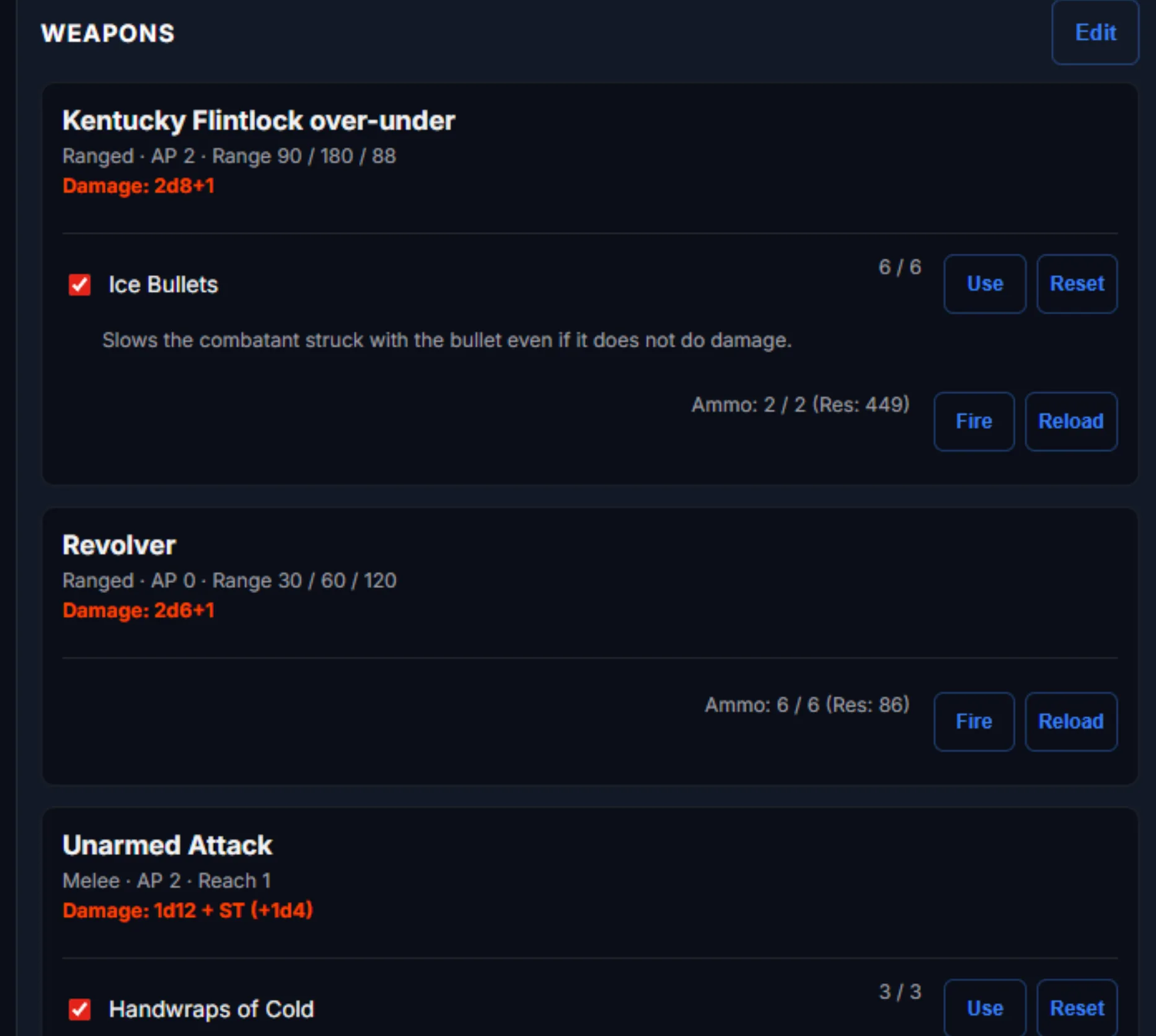Click the Ice Bullets description text
Image resolution: width=1156 pixels, height=1036 pixels.
[x=447, y=340]
